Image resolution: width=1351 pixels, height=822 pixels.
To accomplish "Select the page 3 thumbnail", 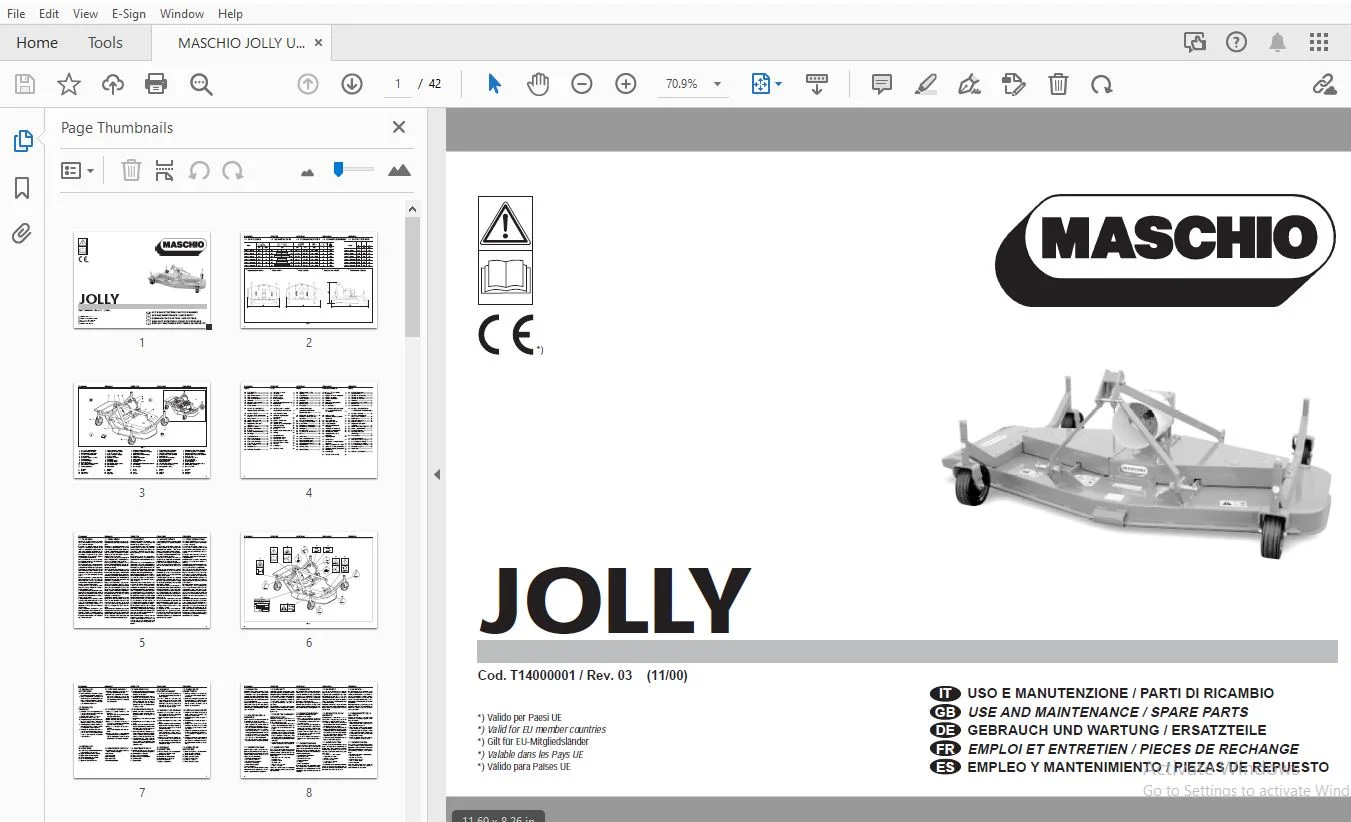I will (x=142, y=431).
